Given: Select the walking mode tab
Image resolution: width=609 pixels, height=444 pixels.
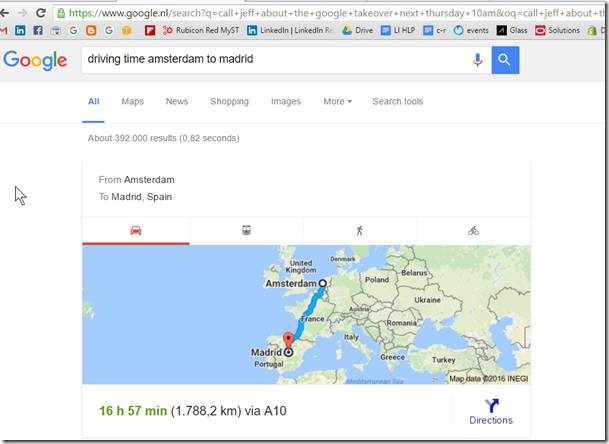Looking at the screenshot, I should [360, 231].
